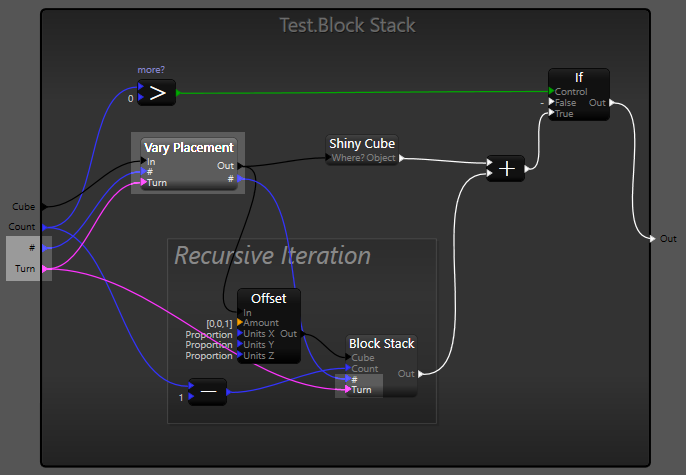Click the Recursive Iteration group label
The height and width of the screenshot is (475, 686).
[272, 256]
